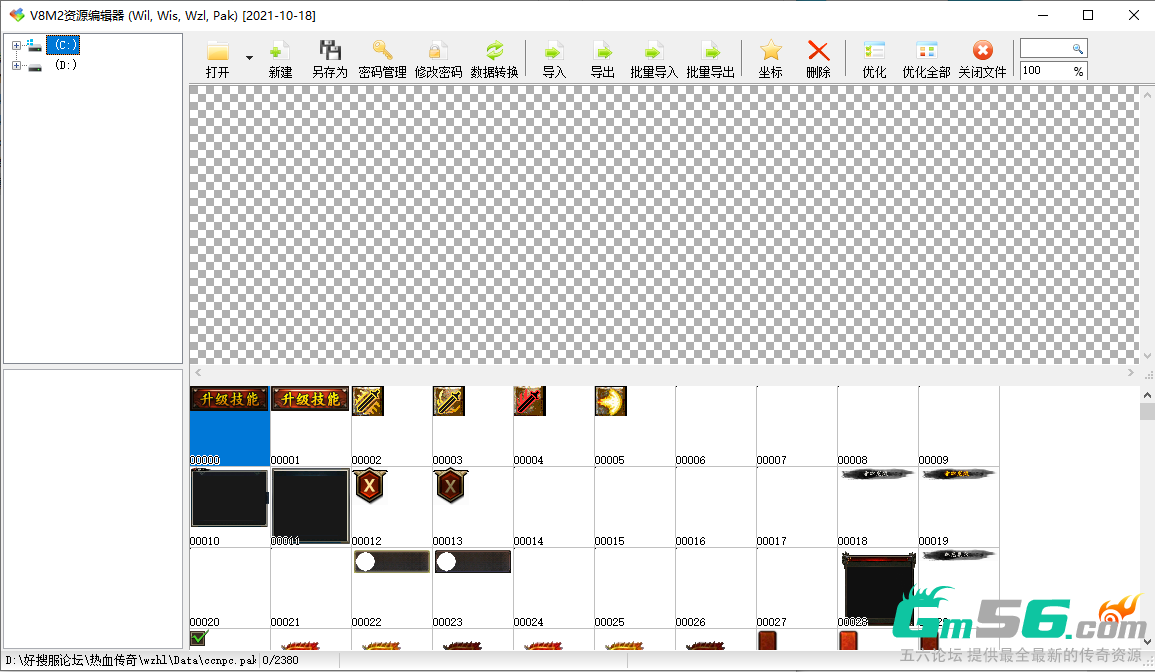The height and width of the screenshot is (672, 1155).
Task: Click preview horizontal scrollbar left arrow
Action: [x=197, y=373]
